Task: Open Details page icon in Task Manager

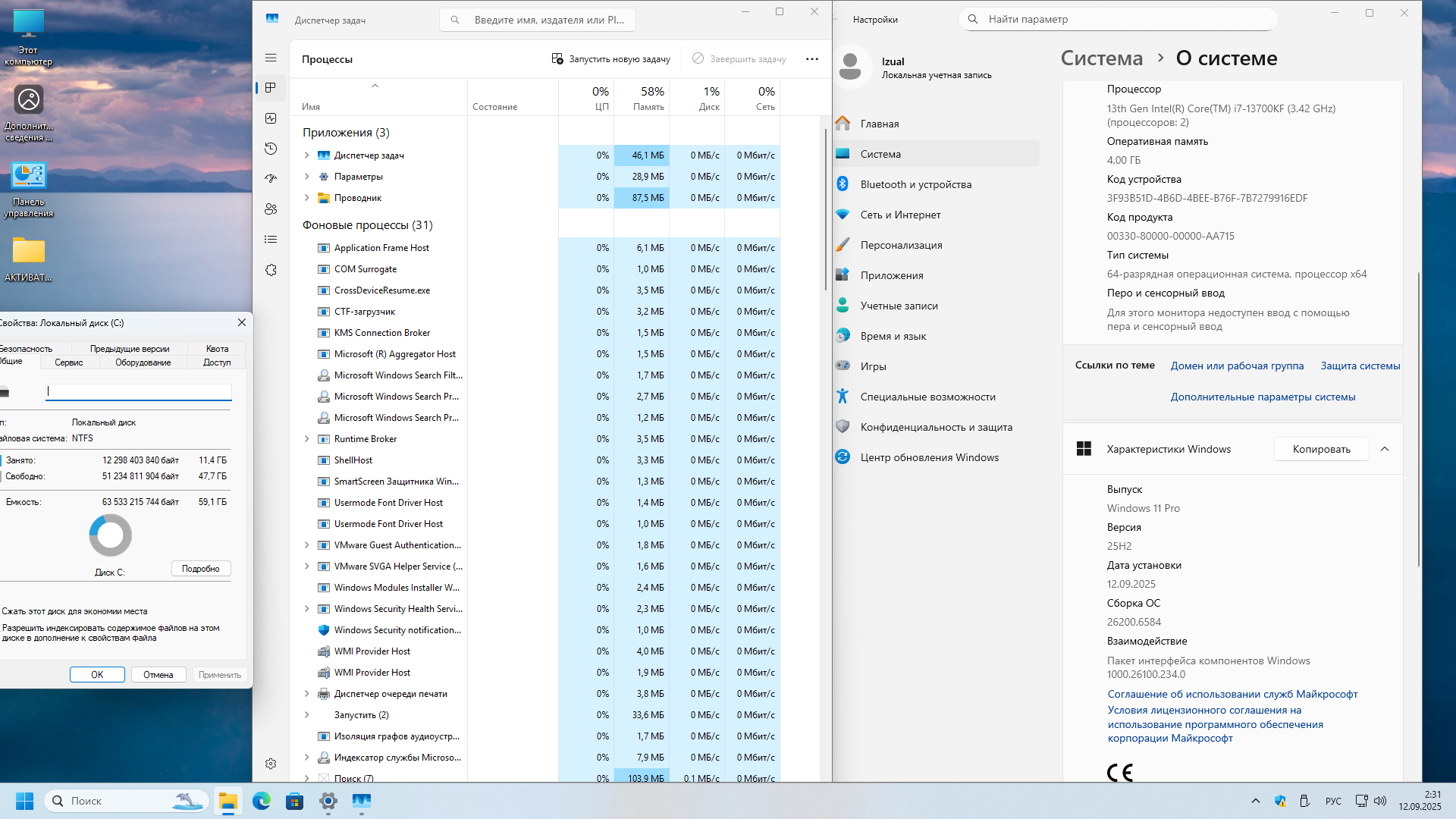Action: click(271, 240)
